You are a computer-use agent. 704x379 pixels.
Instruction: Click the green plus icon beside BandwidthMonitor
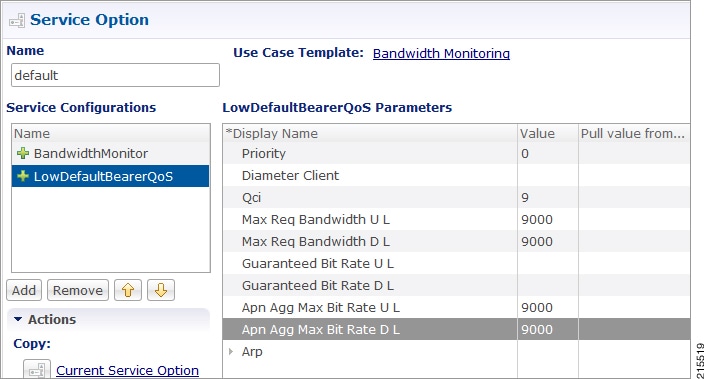tap(22, 154)
